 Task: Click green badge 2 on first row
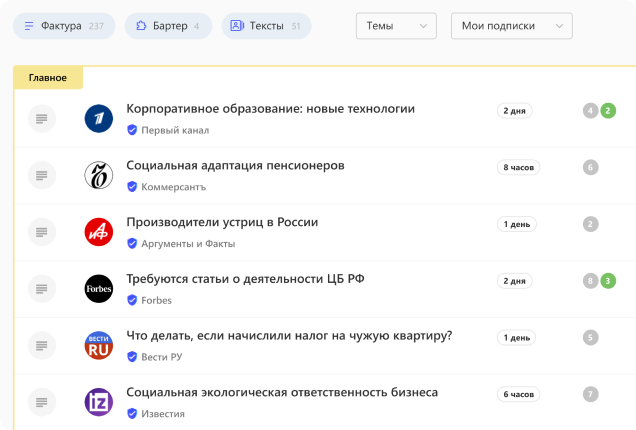[608, 111]
